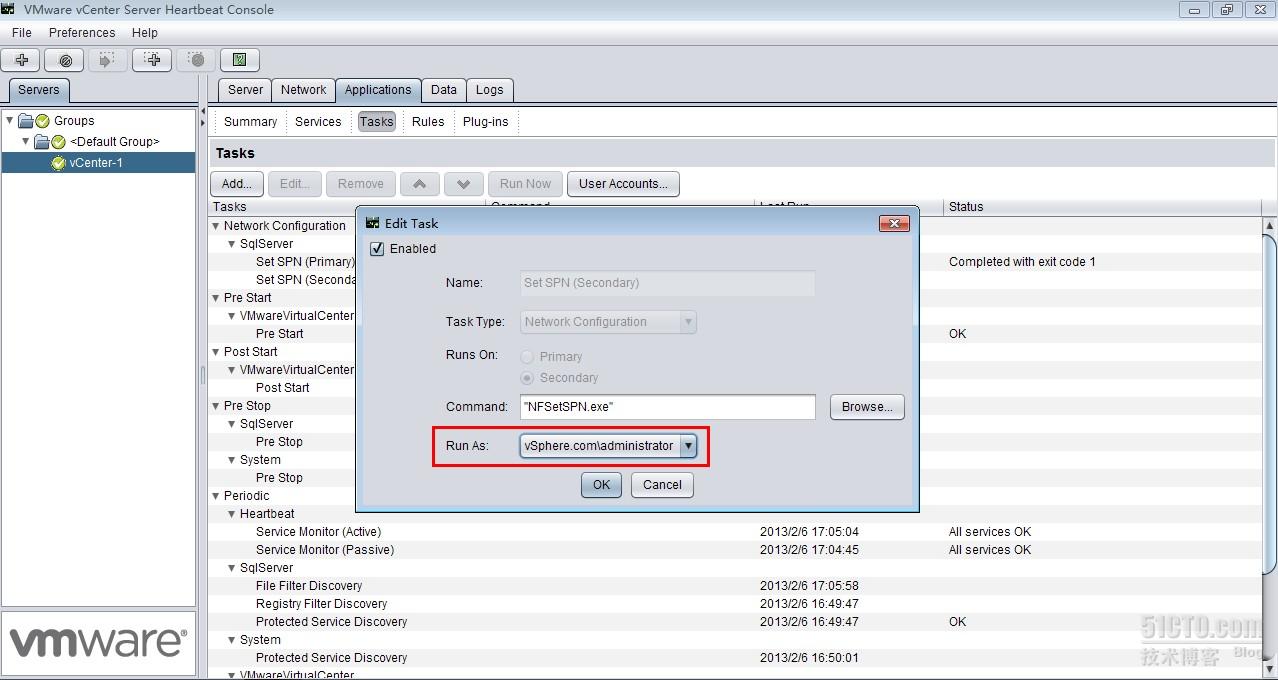Image resolution: width=1278 pixels, height=680 pixels.
Task: Click into the Command input field
Action: 668,407
